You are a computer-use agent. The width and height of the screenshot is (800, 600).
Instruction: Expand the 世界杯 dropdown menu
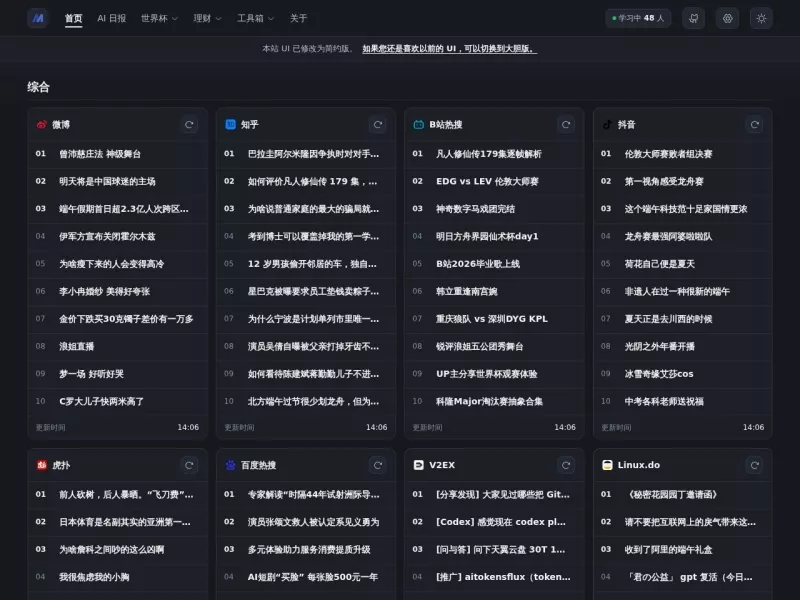tap(159, 18)
